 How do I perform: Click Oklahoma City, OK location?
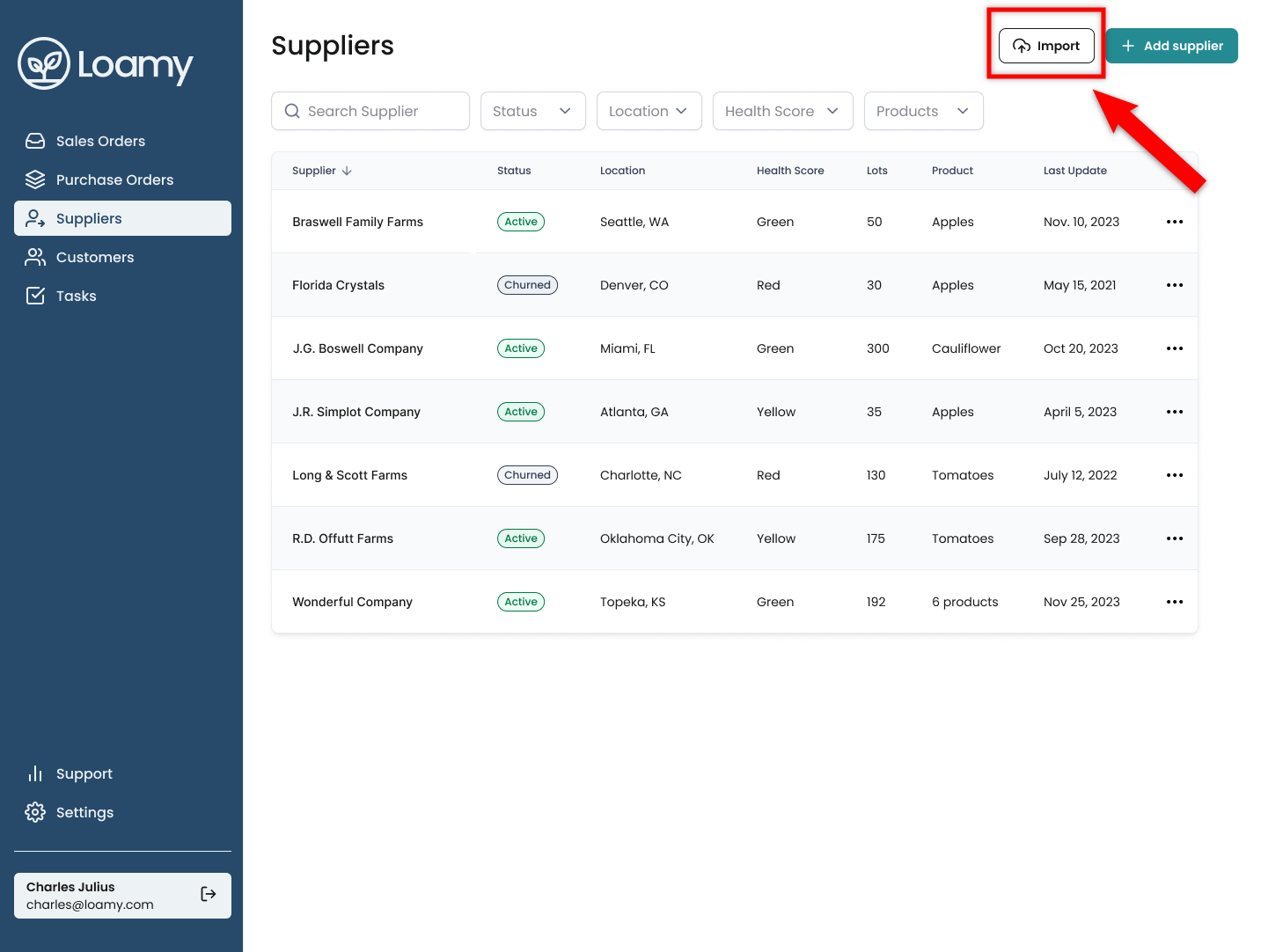coord(657,538)
